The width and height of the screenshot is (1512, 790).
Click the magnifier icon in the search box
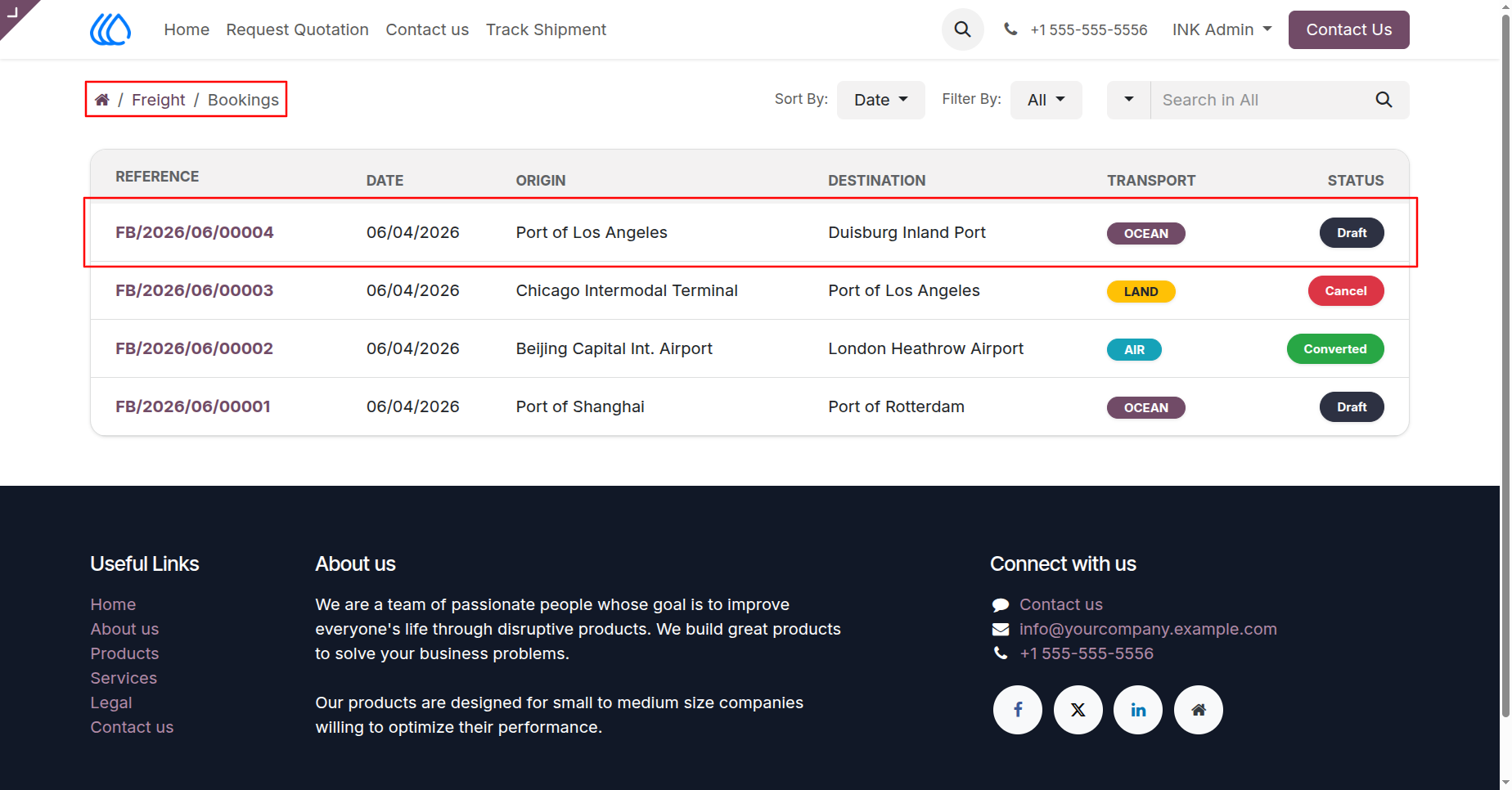click(1384, 100)
